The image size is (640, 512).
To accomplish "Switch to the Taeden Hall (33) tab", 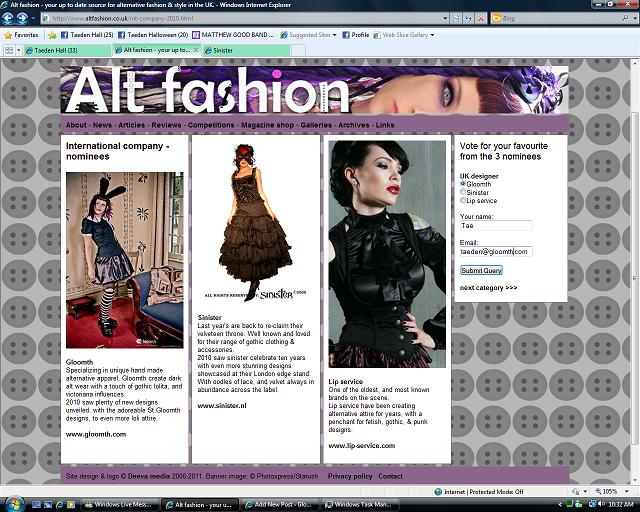I will point(65,50).
